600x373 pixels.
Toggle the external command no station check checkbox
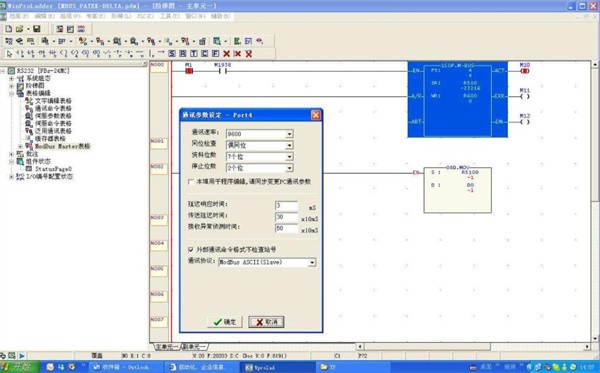(x=191, y=249)
